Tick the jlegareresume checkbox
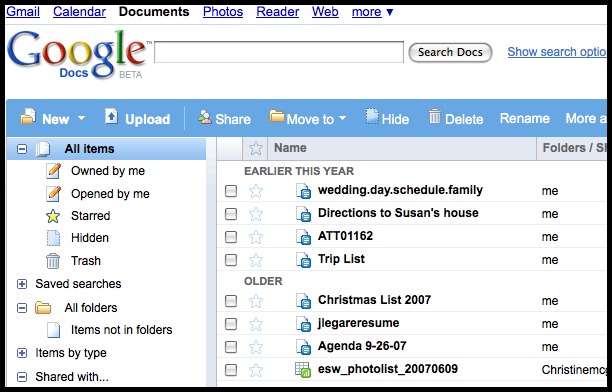The width and height of the screenshot is (612, 392). [231, 324]
